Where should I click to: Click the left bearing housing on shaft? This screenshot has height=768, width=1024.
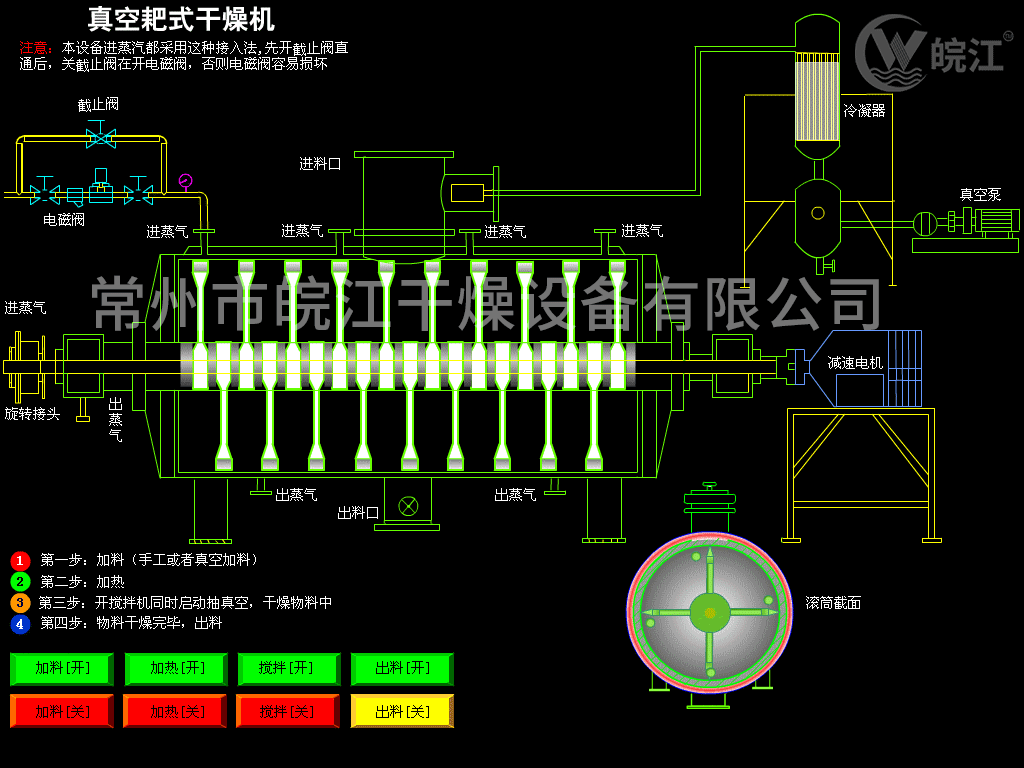coord(84,366)
